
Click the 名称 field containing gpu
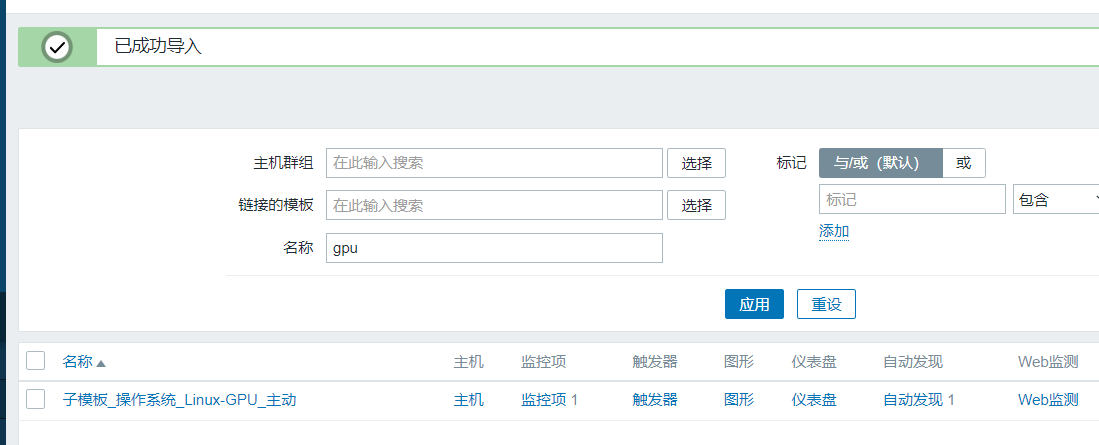pos(494,248)
